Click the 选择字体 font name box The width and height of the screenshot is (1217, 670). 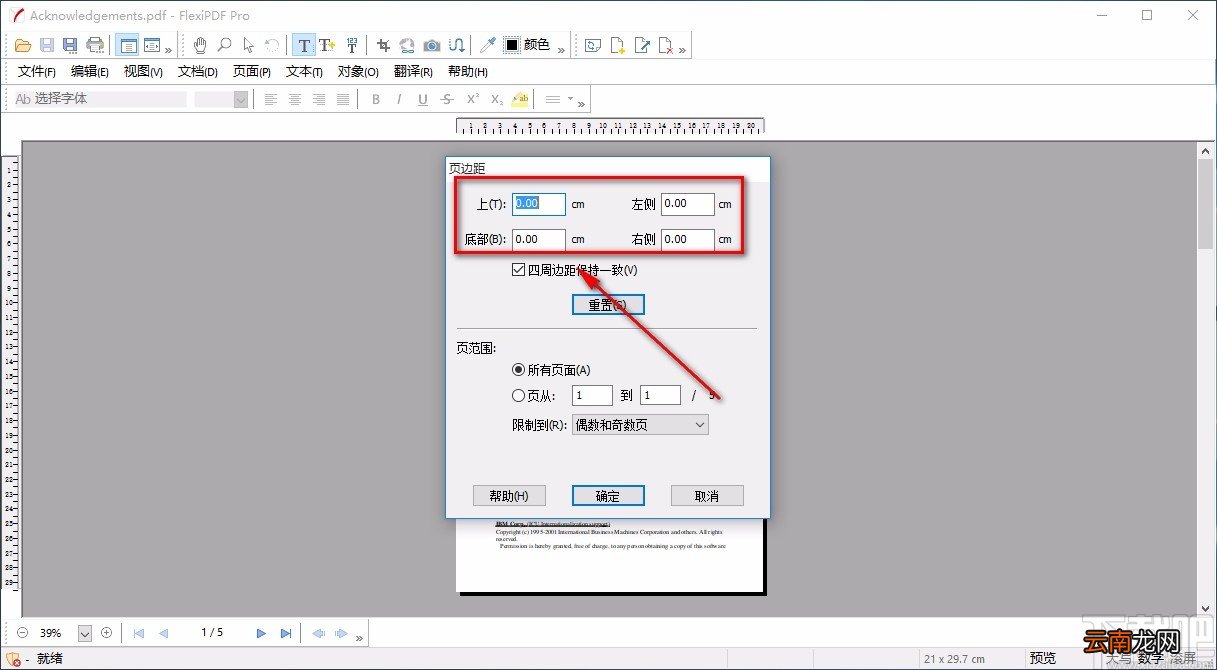(100, 99)
